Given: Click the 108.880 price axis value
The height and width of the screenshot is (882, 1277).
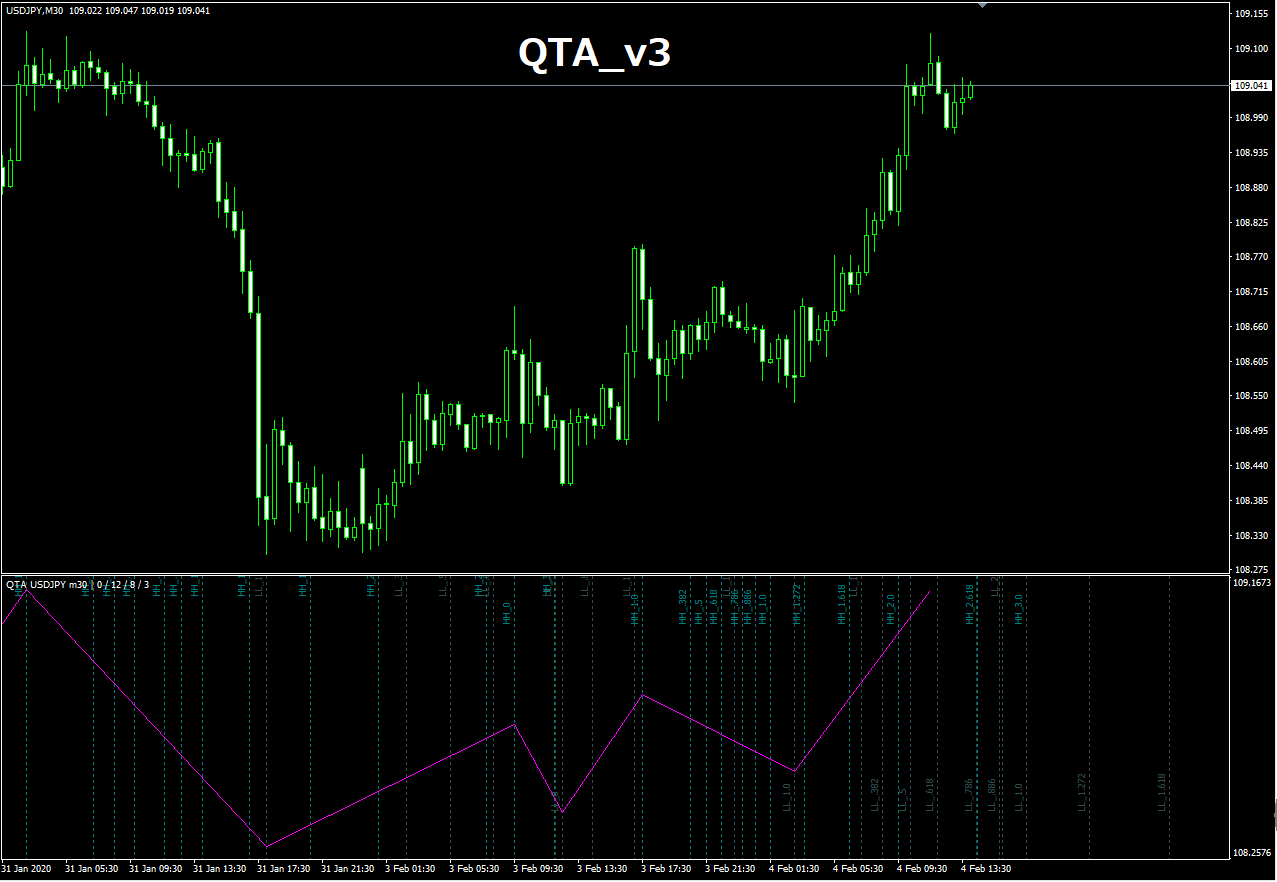Looking at the screenshot, I should click(1251, 188).
